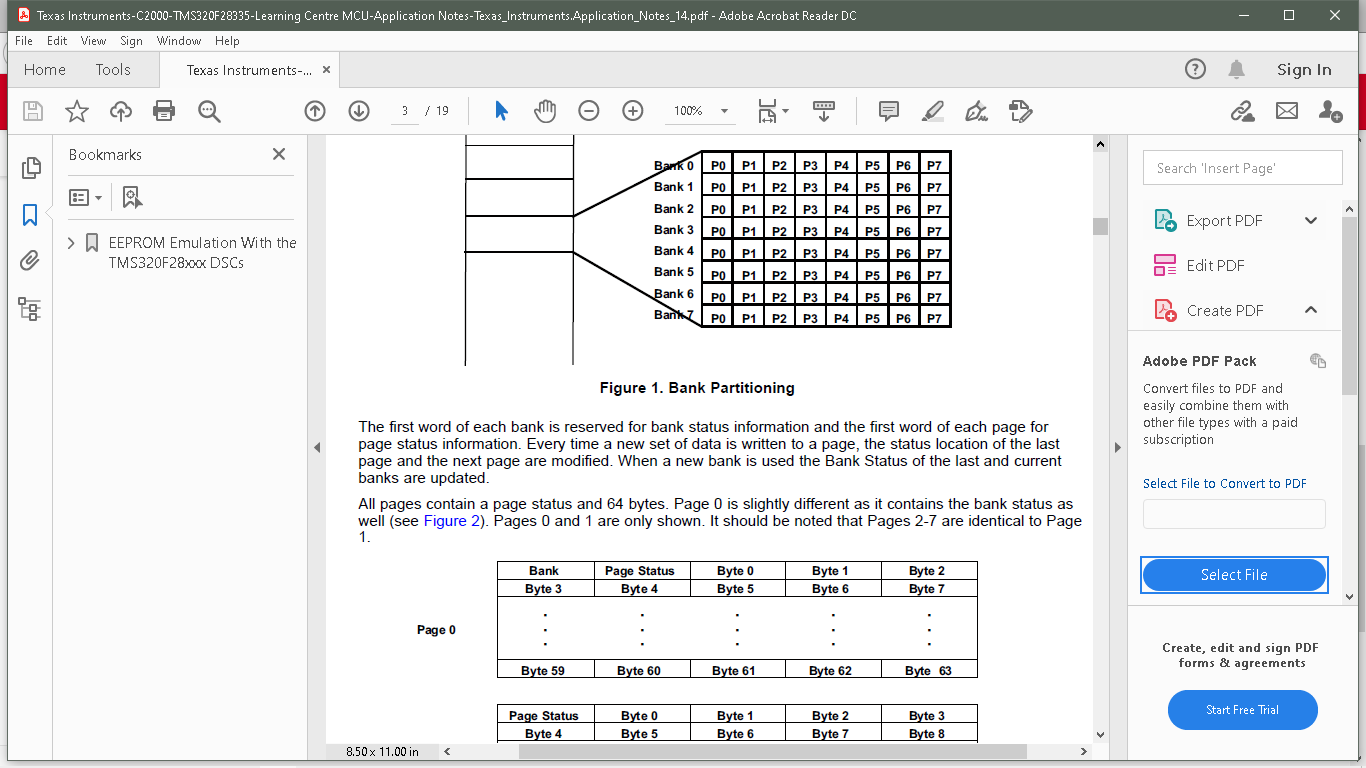
Task: Click the Start Free Trial button
Action: point(1242,710)
